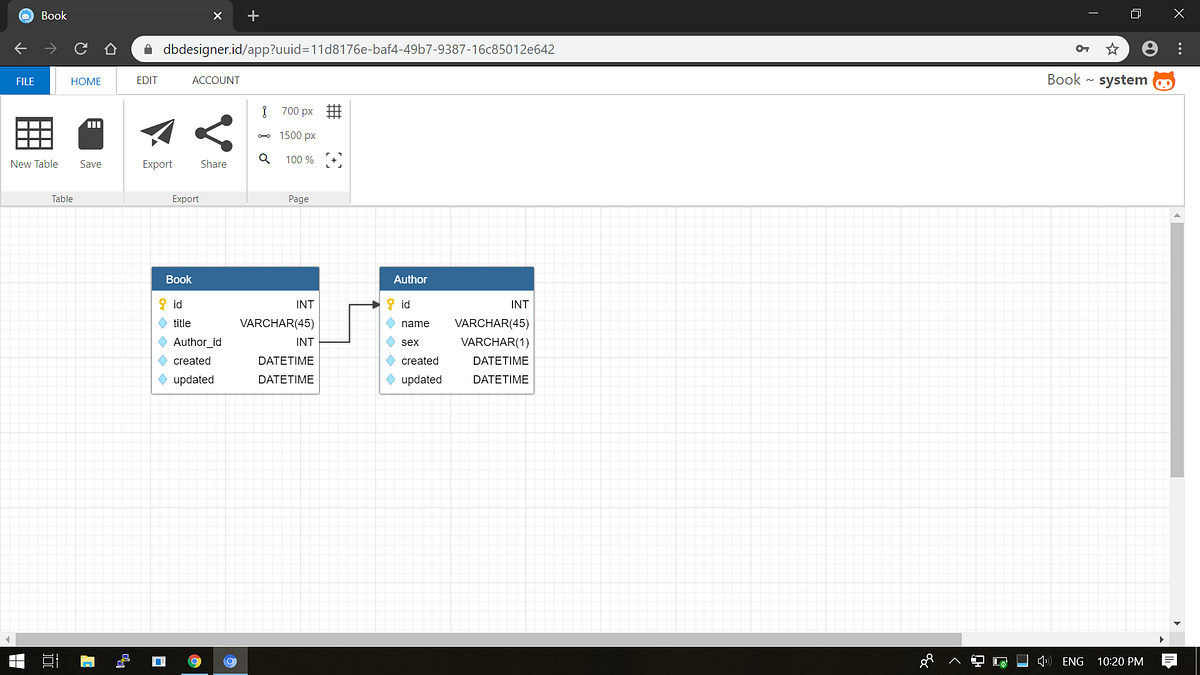Open the Windows Start menu
Image resolution: width=1200 pixels, height=675 pixels.
[x=16, y=661]
